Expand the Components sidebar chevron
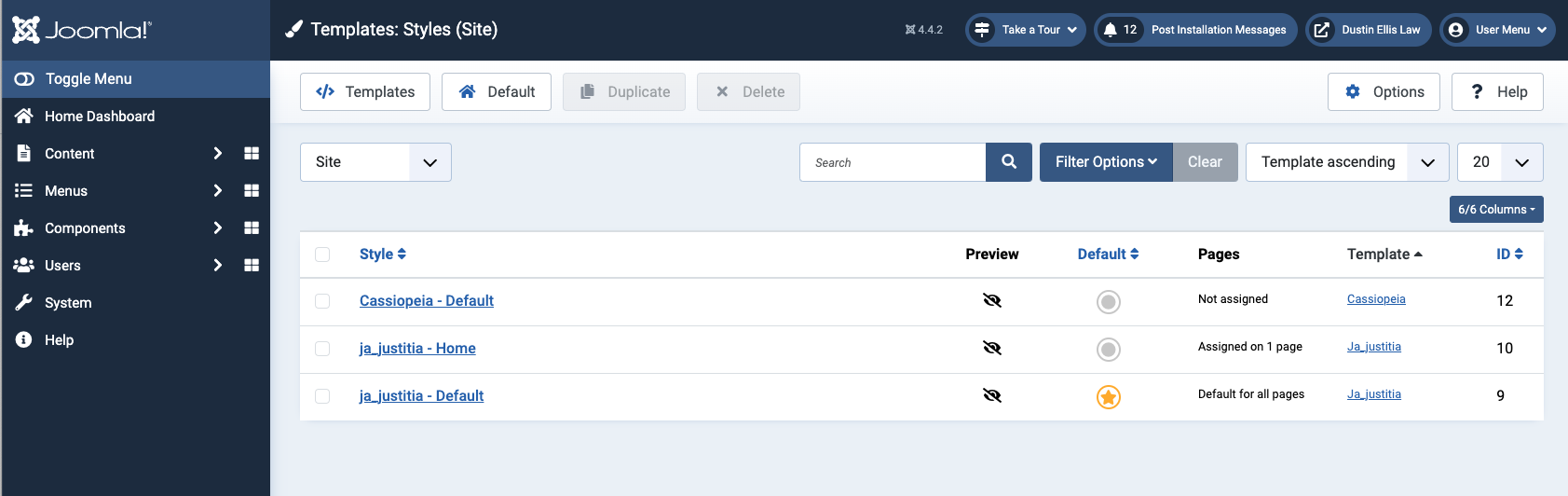This screenshot has height=496, width=1568. click(217, 227)
